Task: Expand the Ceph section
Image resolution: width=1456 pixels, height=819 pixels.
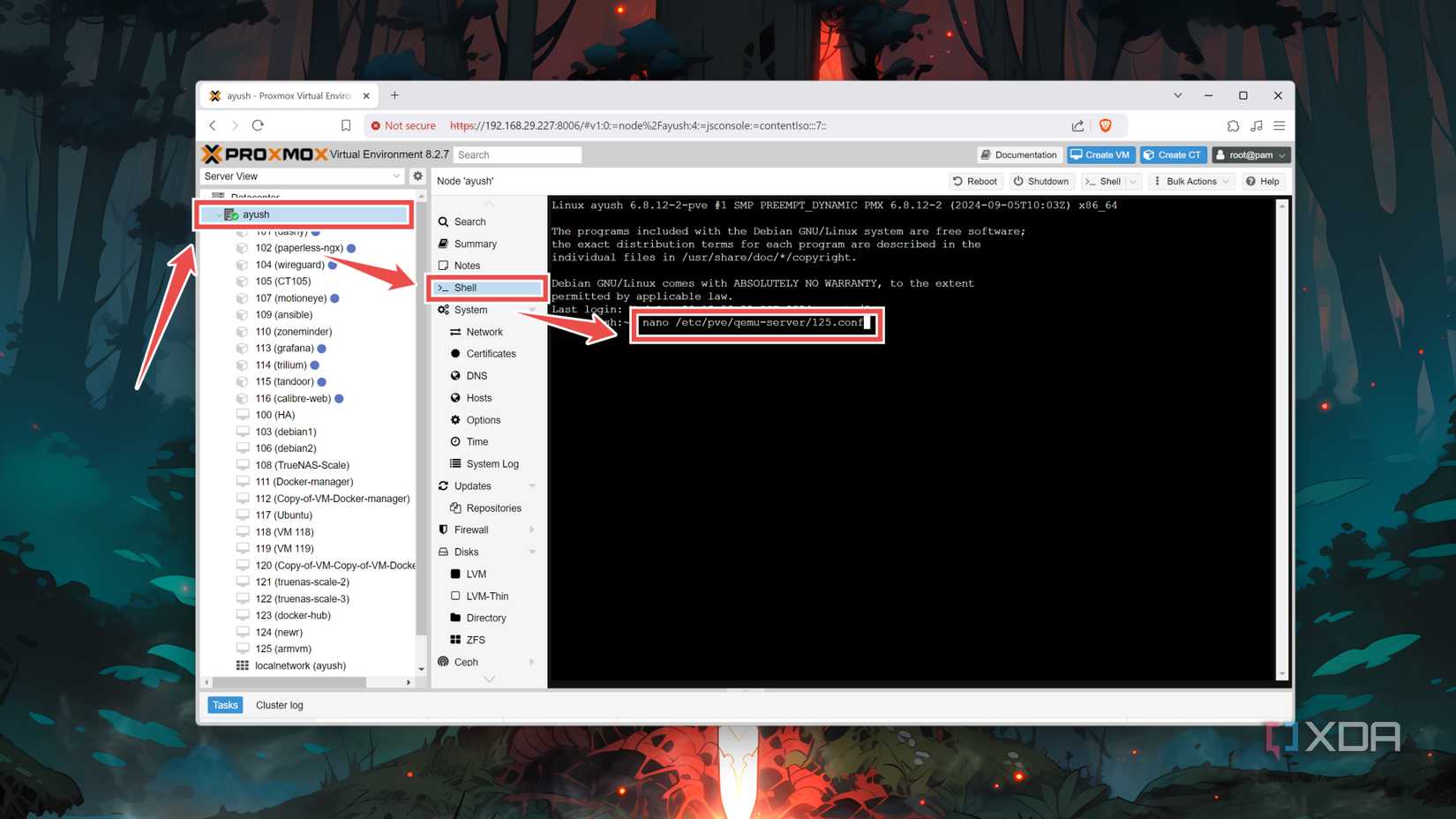Action: tap(532, 662)
